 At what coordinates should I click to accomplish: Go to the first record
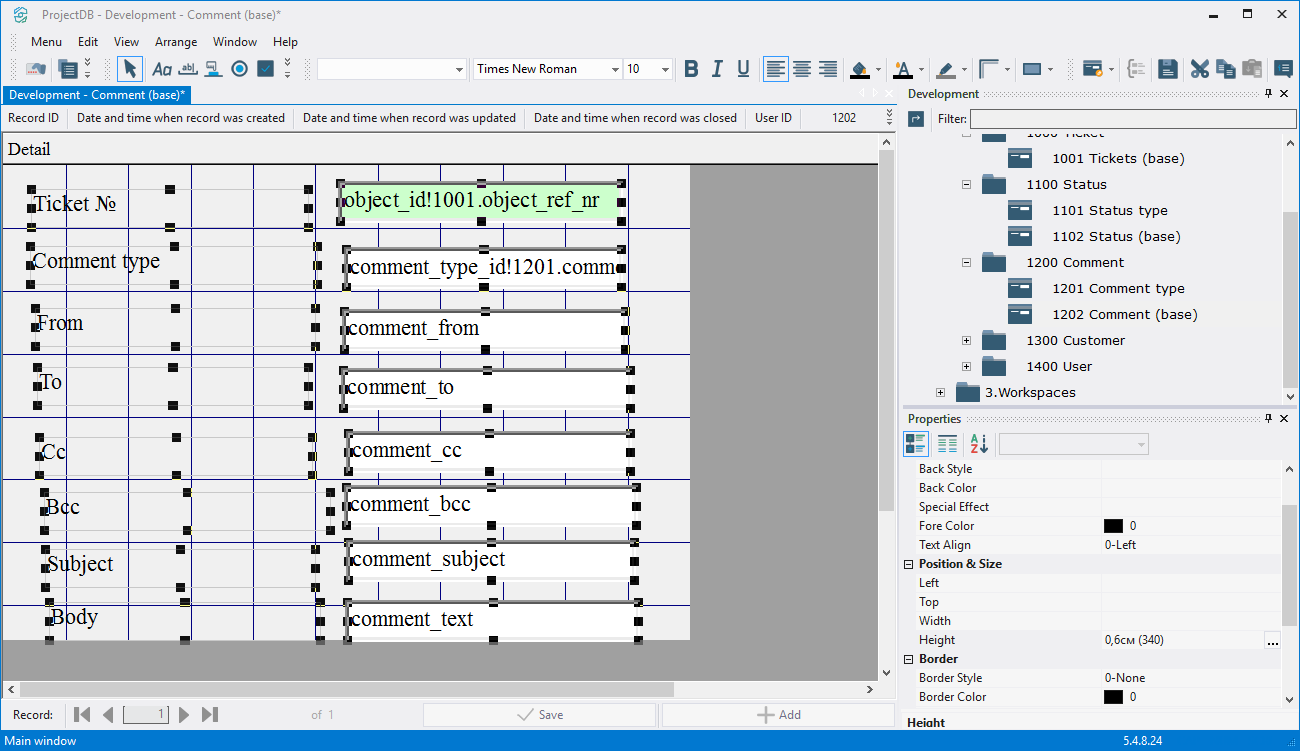pos(83,715)
